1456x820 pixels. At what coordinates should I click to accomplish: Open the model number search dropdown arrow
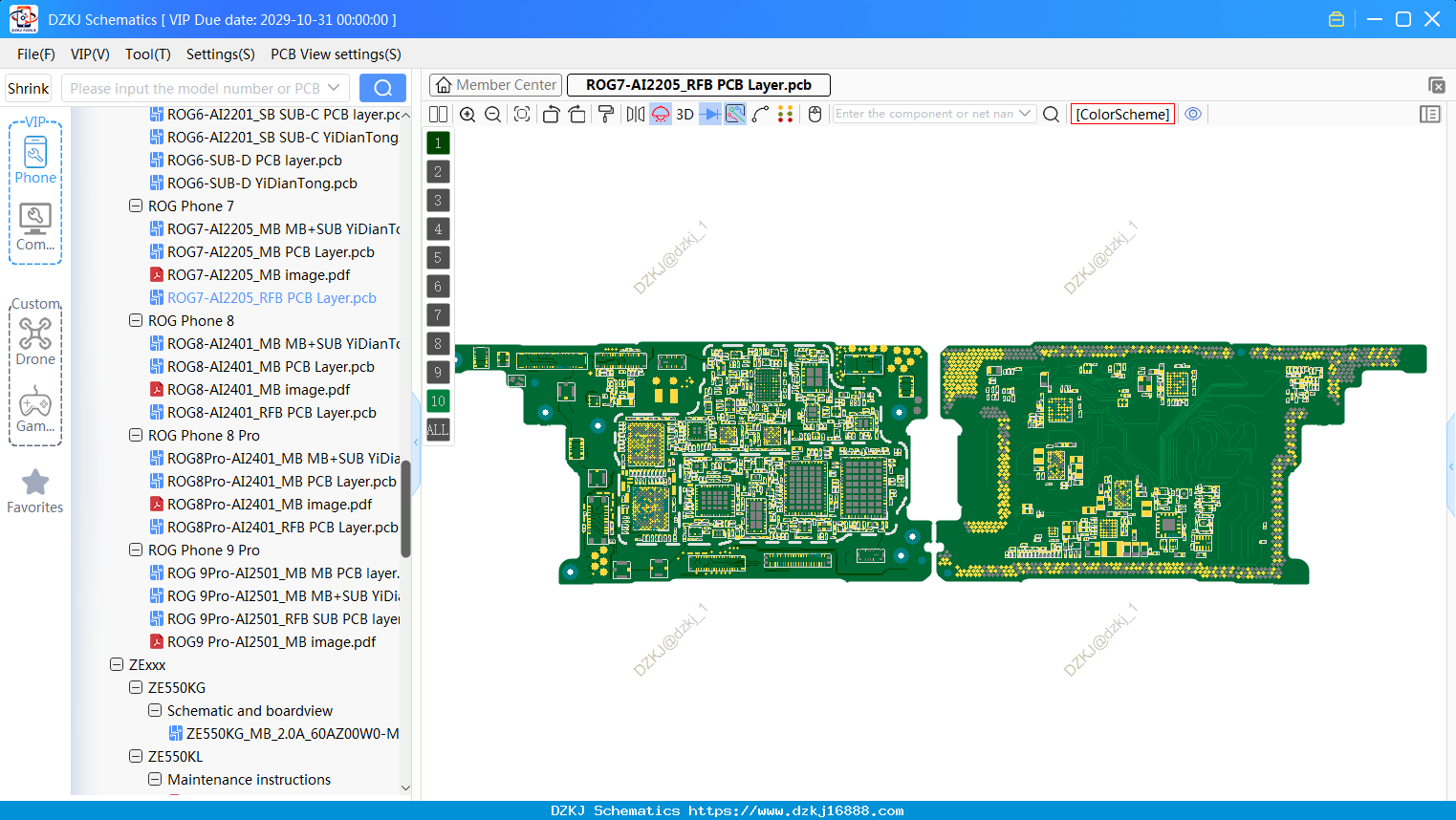click(x=334, y=88)
